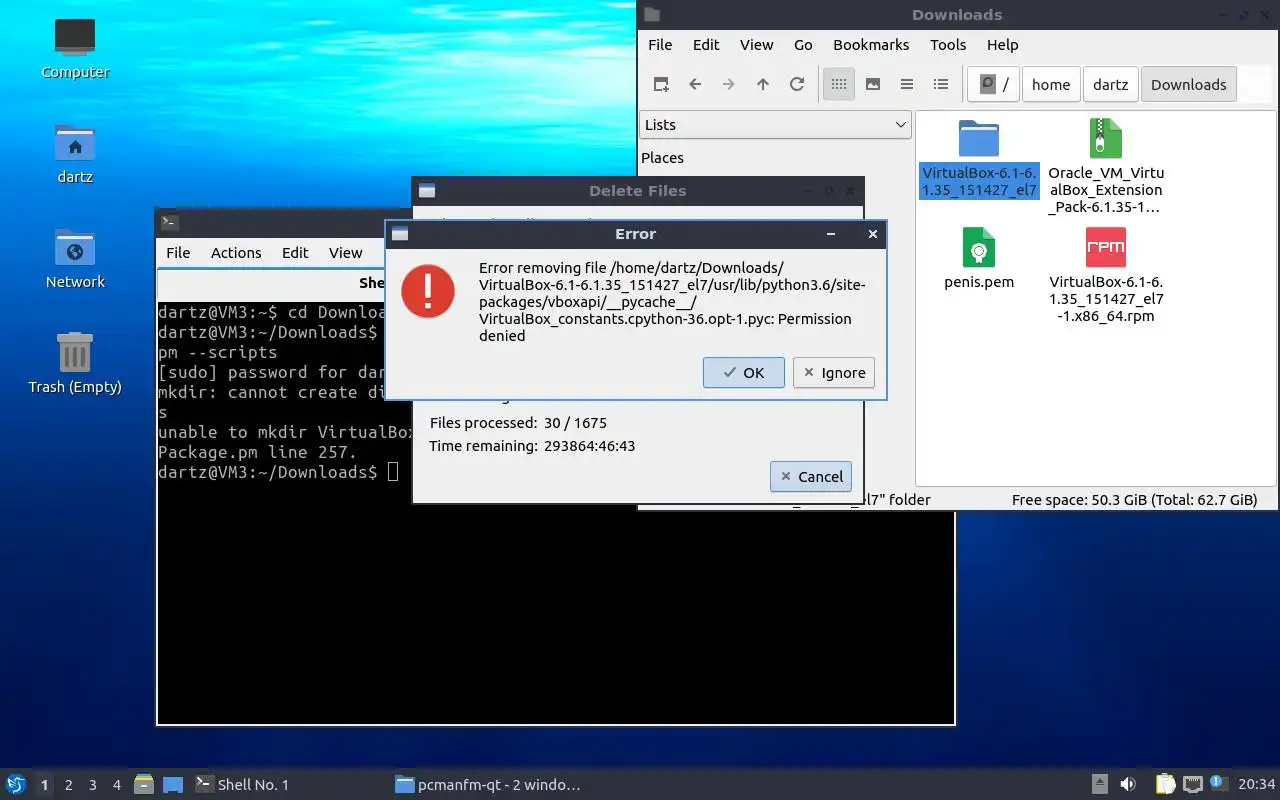Click OK in the Error dialog
The width and height of the screenshot is (1280, 800).
pos(744,372)
